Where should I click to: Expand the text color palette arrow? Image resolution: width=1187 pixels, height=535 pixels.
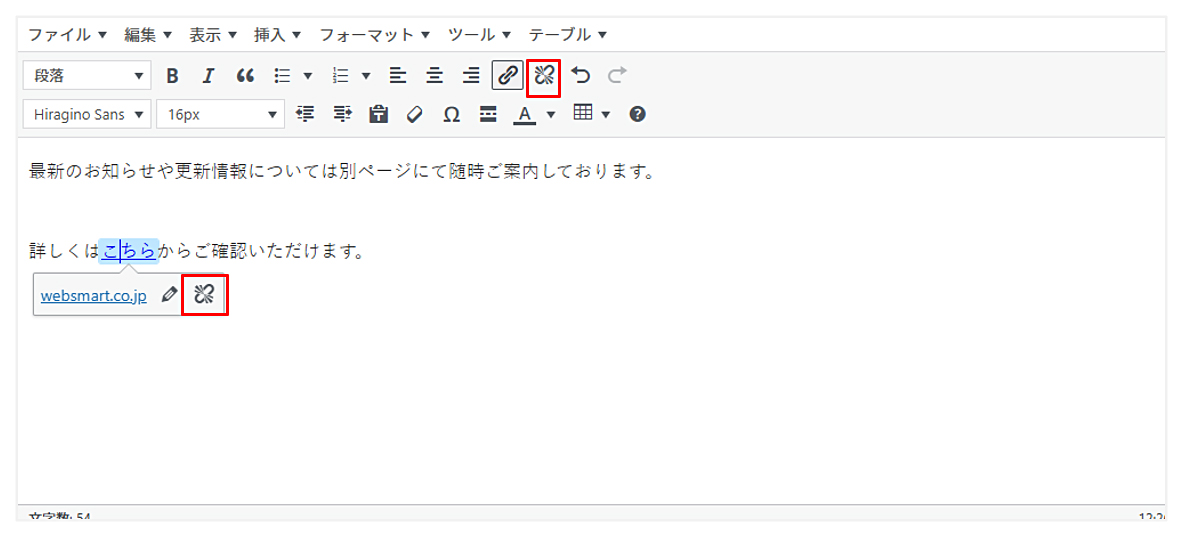(x=550, y=114)
